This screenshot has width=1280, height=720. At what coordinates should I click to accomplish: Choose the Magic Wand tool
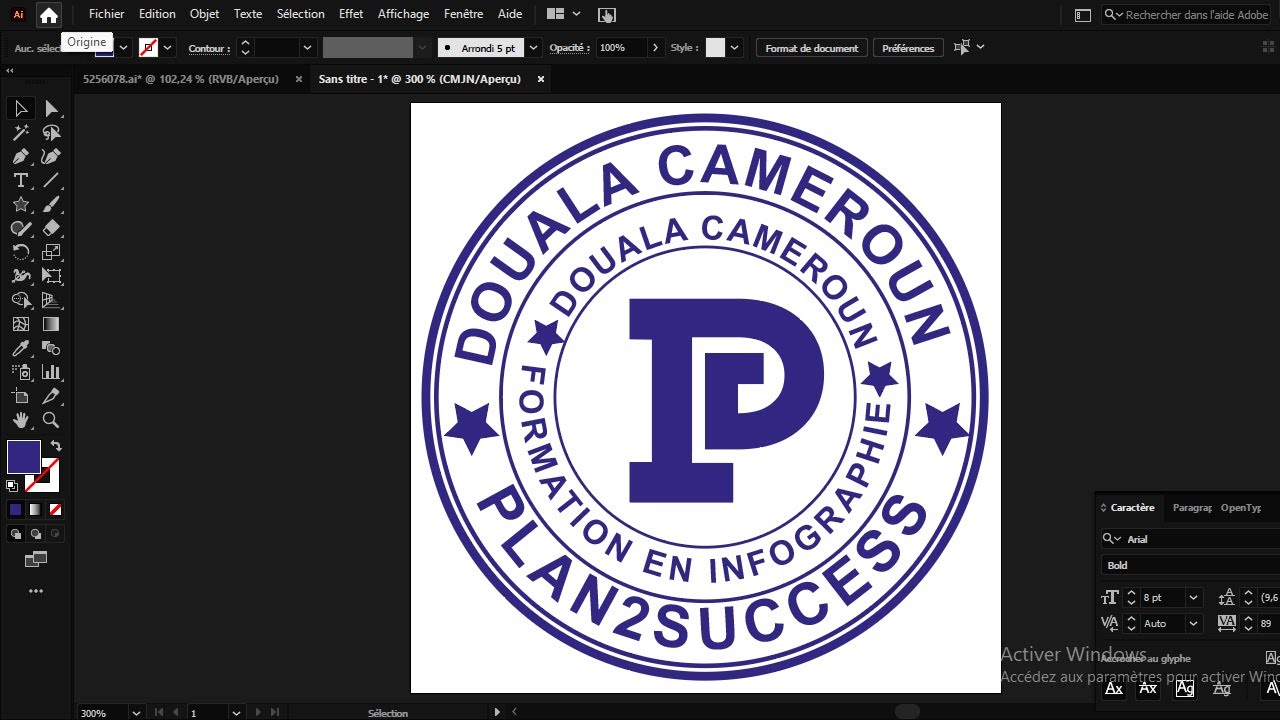(20, 132)
